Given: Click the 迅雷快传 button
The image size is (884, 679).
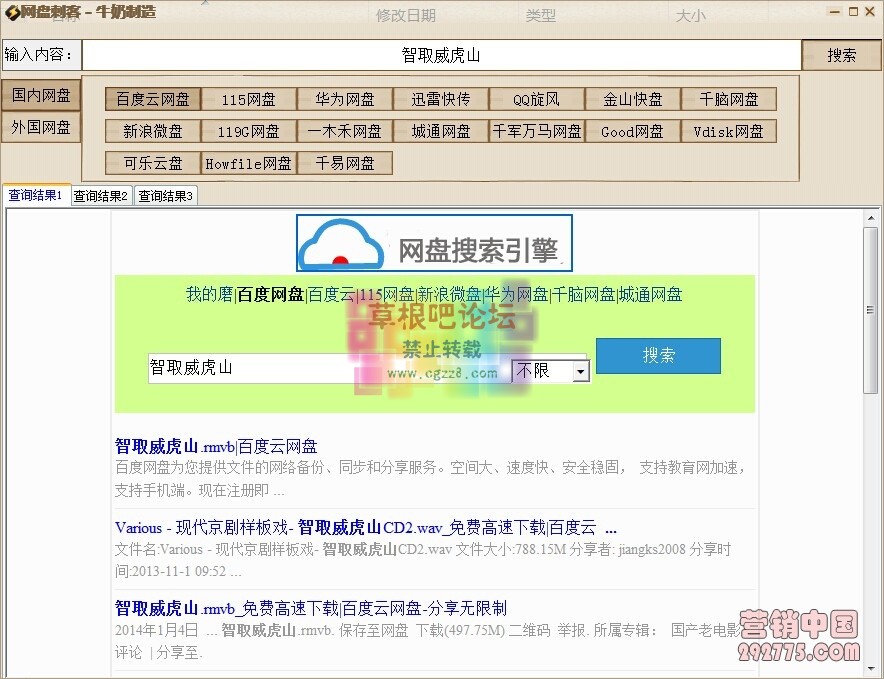Looking at the screenshot, I should pos(441,99).
